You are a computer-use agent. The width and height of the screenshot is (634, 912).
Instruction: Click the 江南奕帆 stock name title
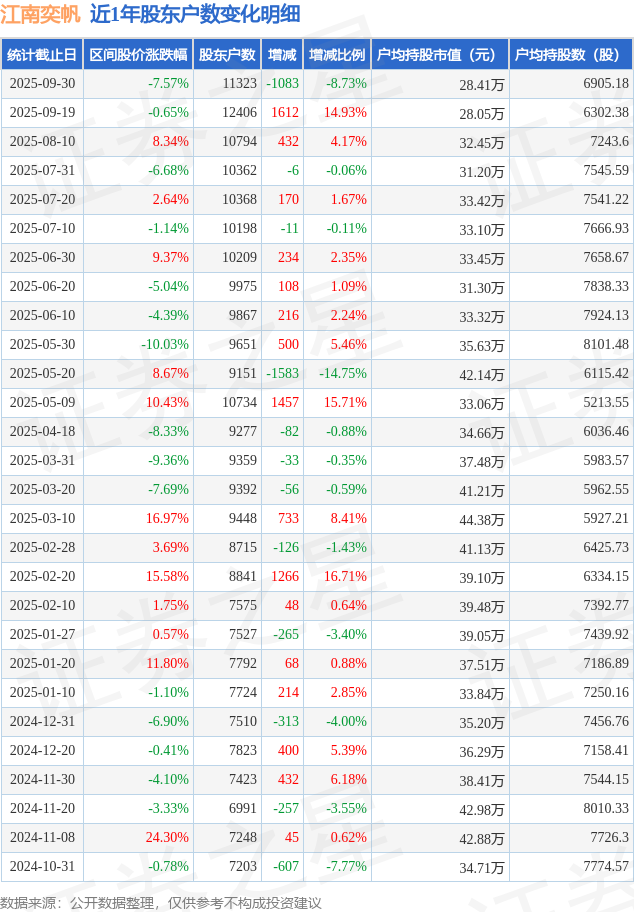(x=41, y=15)
